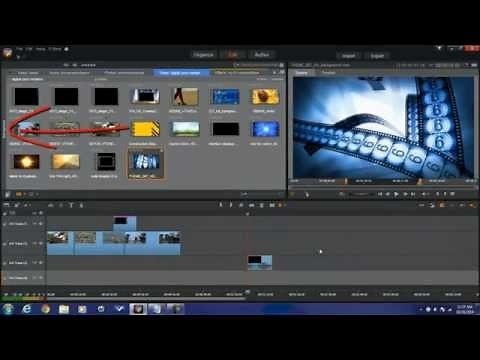Switch to the Edit tab
480x360 pixels.
pos(233,55)
